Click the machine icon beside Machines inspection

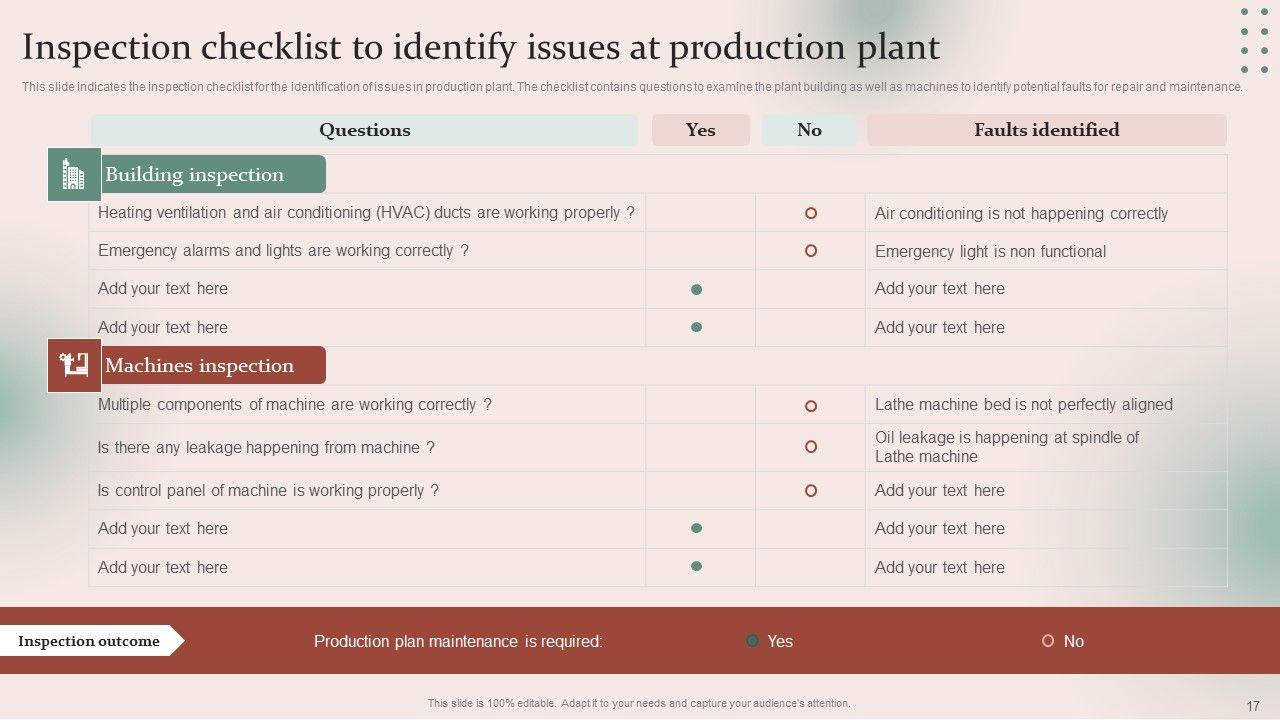point(74,366)
